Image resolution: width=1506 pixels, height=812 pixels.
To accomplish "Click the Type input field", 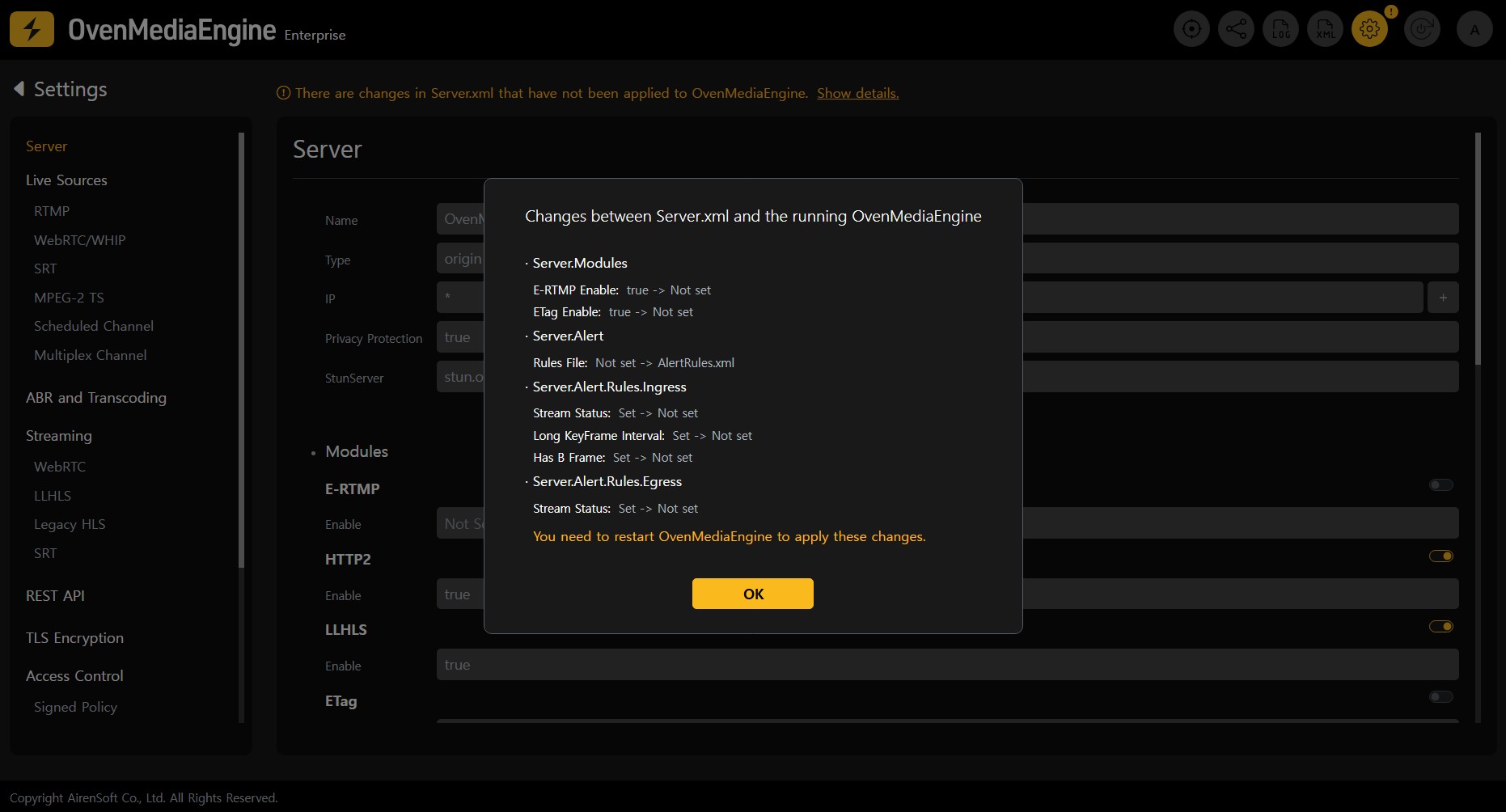I will [948, 259].
